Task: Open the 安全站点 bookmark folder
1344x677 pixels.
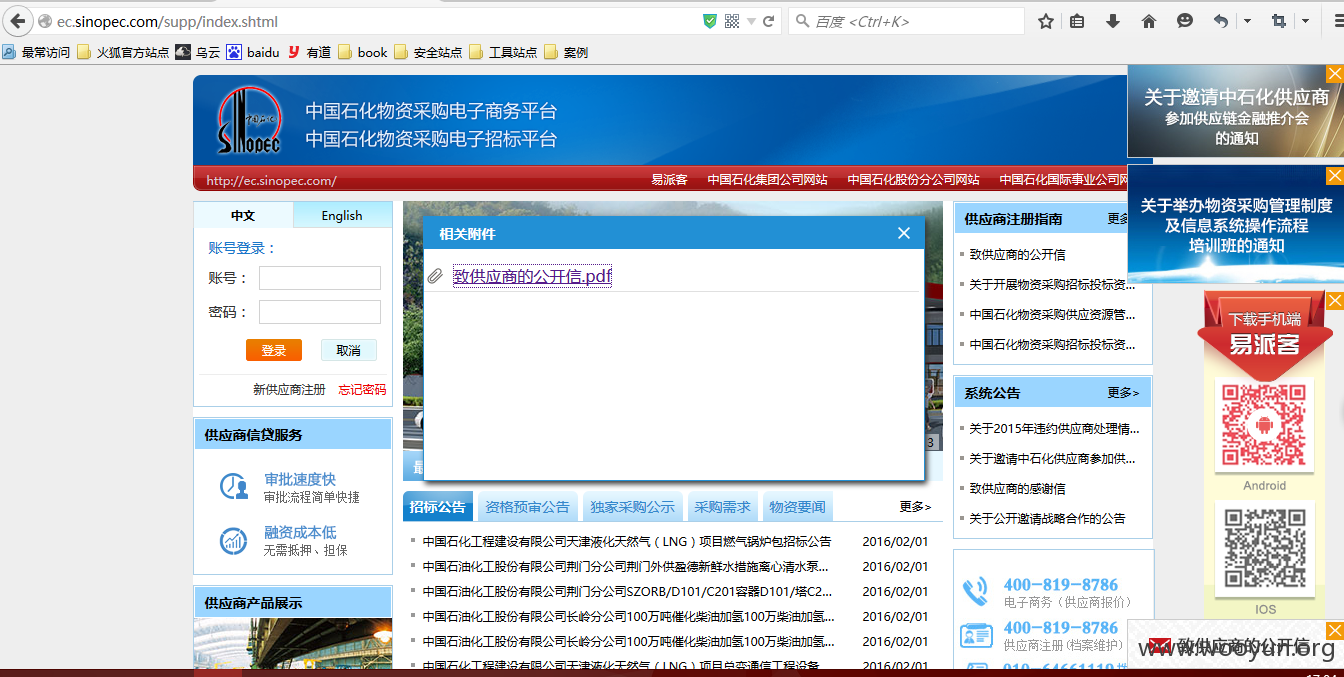Action: click(428, 52)
